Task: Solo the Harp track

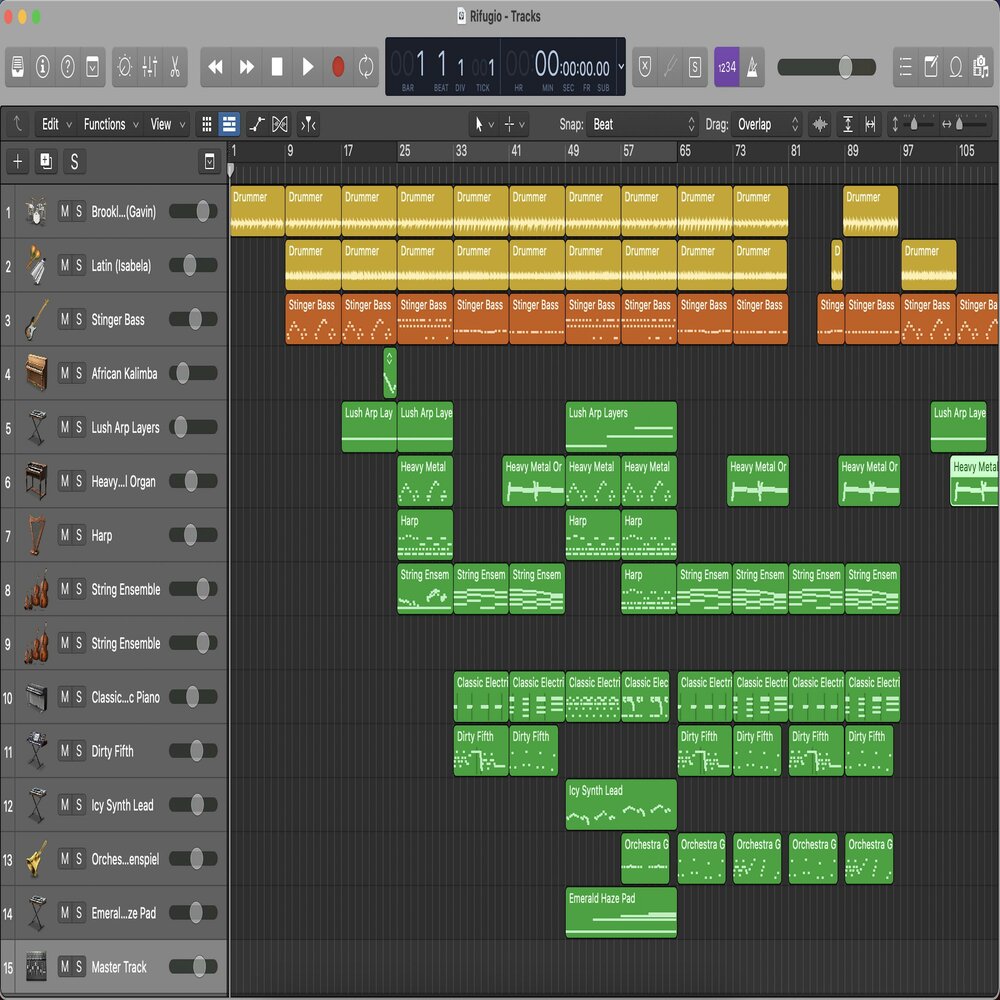Action: point(79,535)
